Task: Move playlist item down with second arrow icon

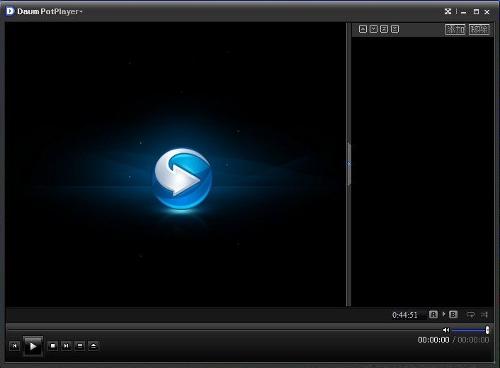Action: (x=374, y=29)
